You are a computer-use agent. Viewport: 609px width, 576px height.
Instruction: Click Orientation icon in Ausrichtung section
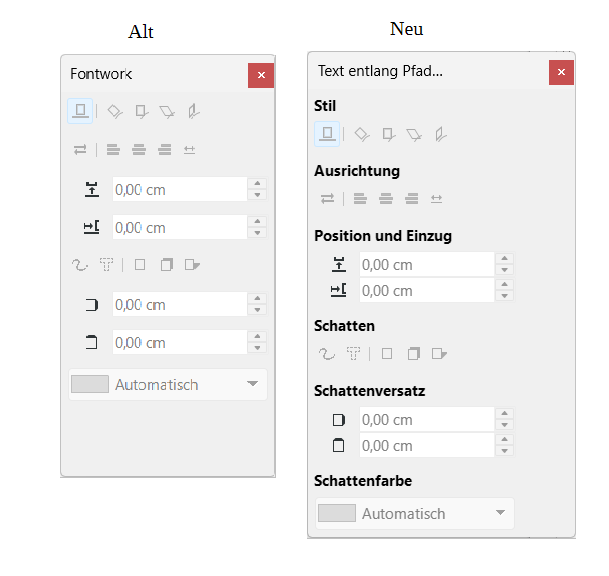click(x=327, y=198)
